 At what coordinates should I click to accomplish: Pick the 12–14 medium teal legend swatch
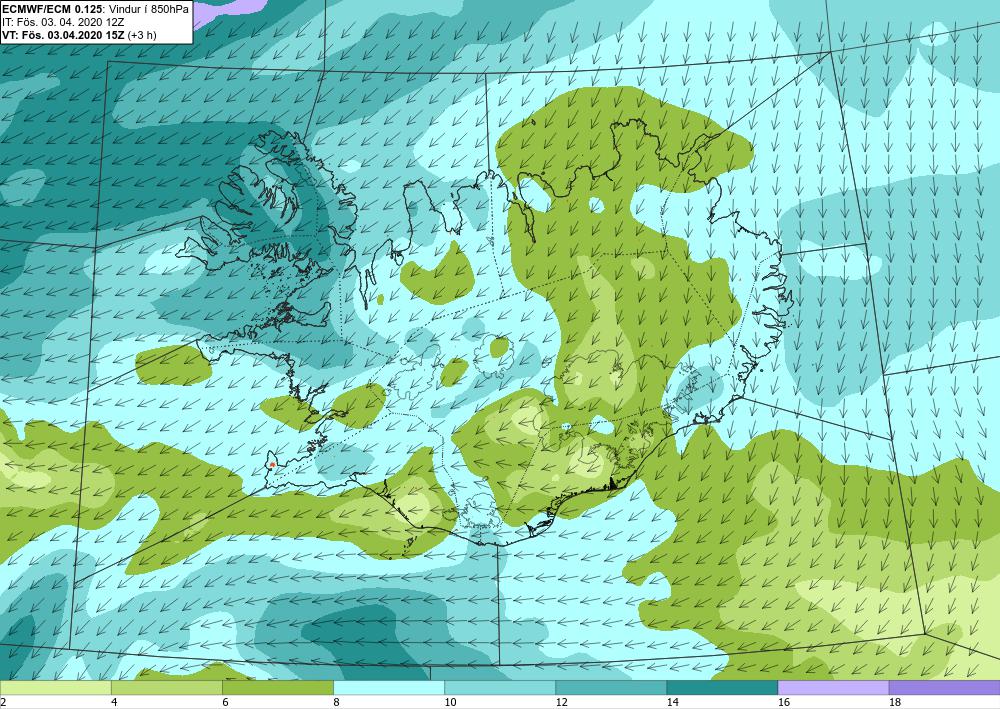point(611,687)
